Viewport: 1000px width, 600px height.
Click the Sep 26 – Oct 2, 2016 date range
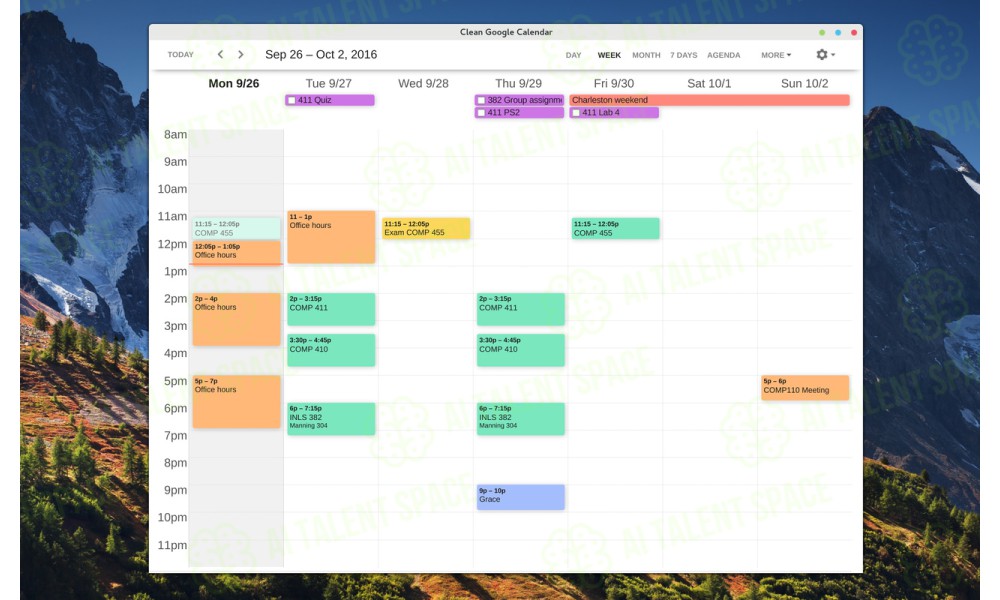[x=321, y=55]
